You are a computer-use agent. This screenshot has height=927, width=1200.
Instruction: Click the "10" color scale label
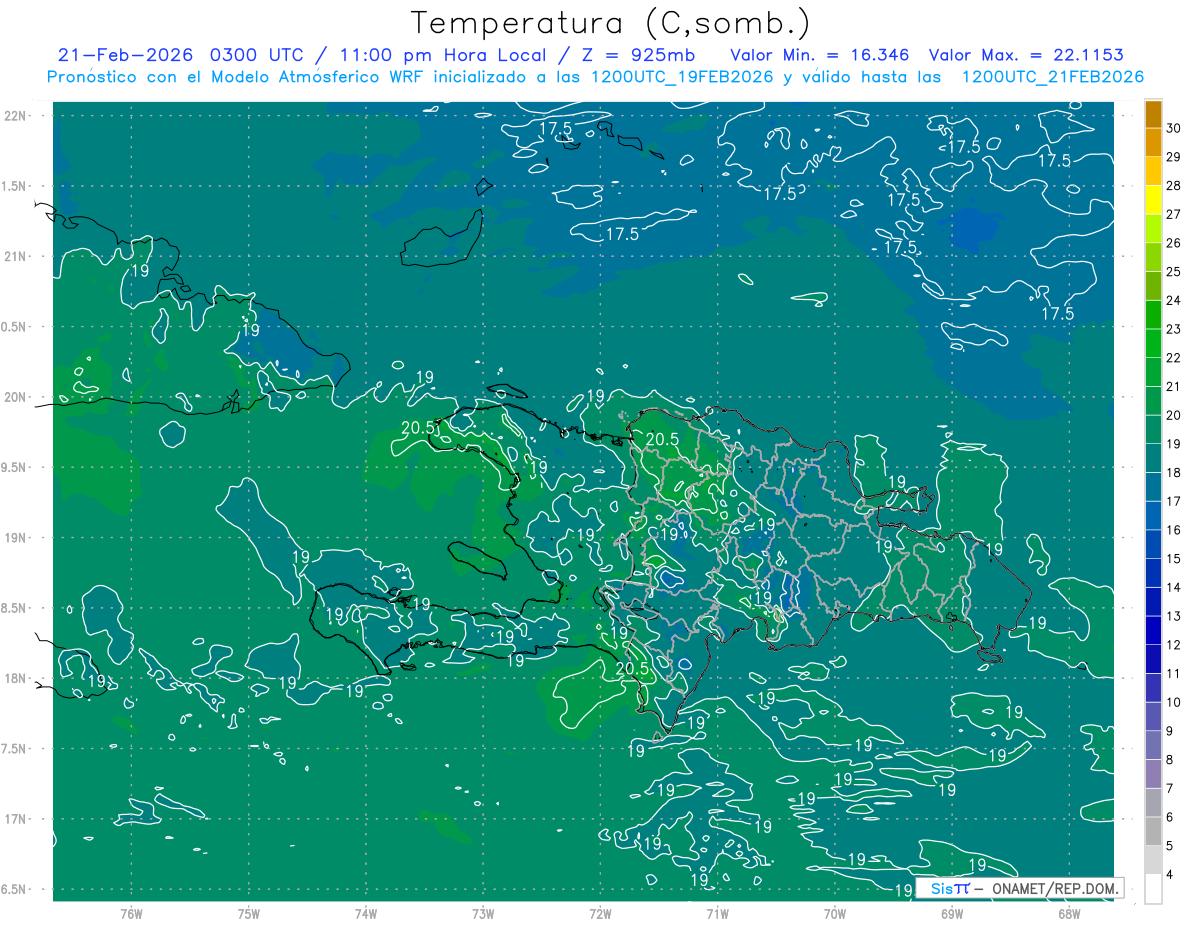coord(1173,702)
